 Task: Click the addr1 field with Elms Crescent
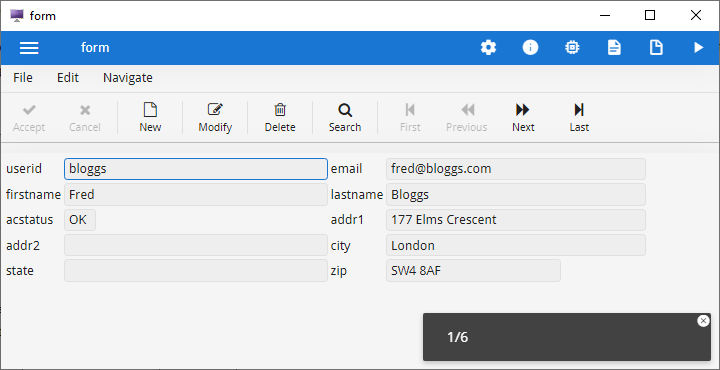pyautogui.click(x=516, y=220)
